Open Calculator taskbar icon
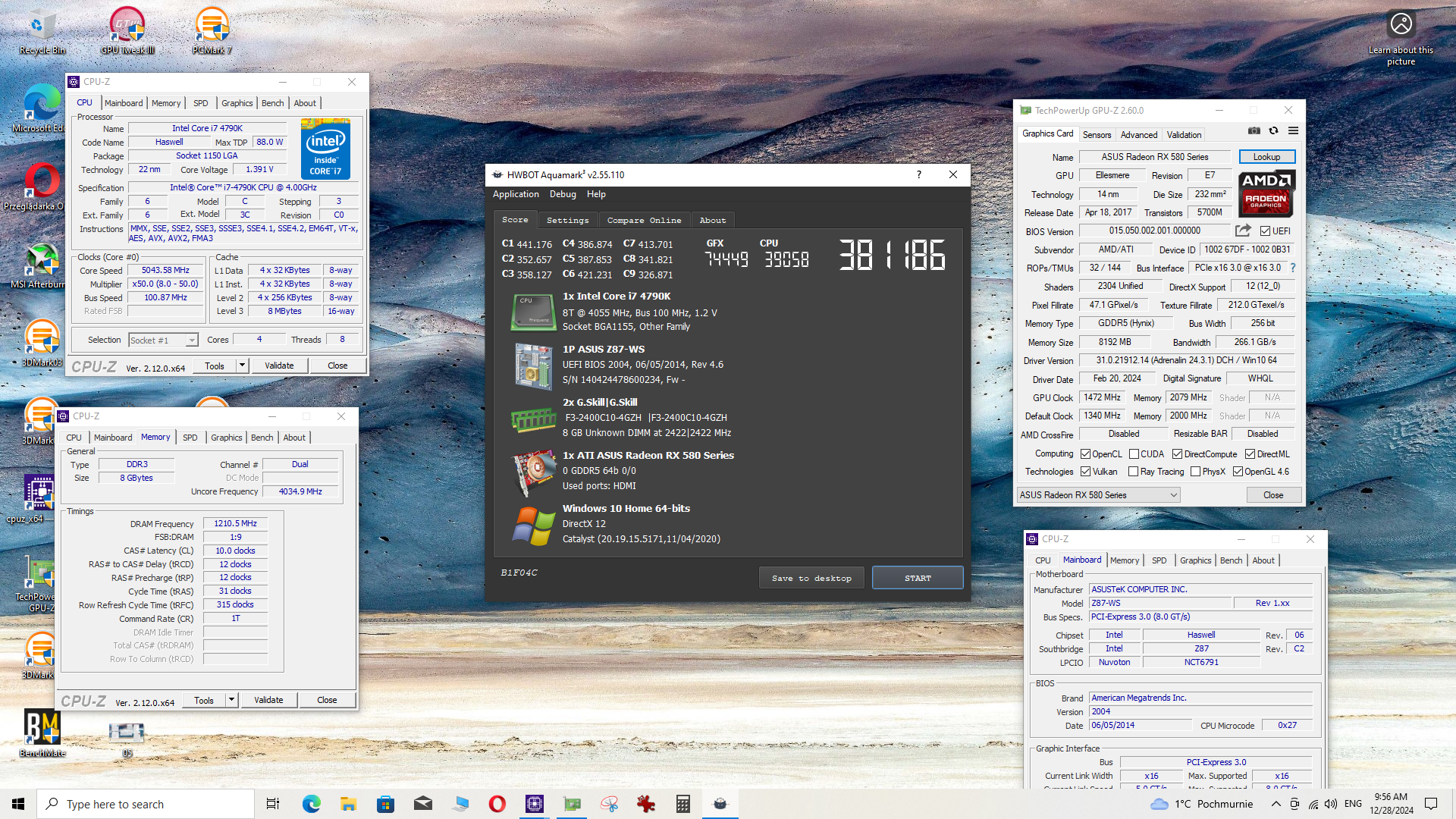This screenshot has width=1456, height=819. [683, 804]
